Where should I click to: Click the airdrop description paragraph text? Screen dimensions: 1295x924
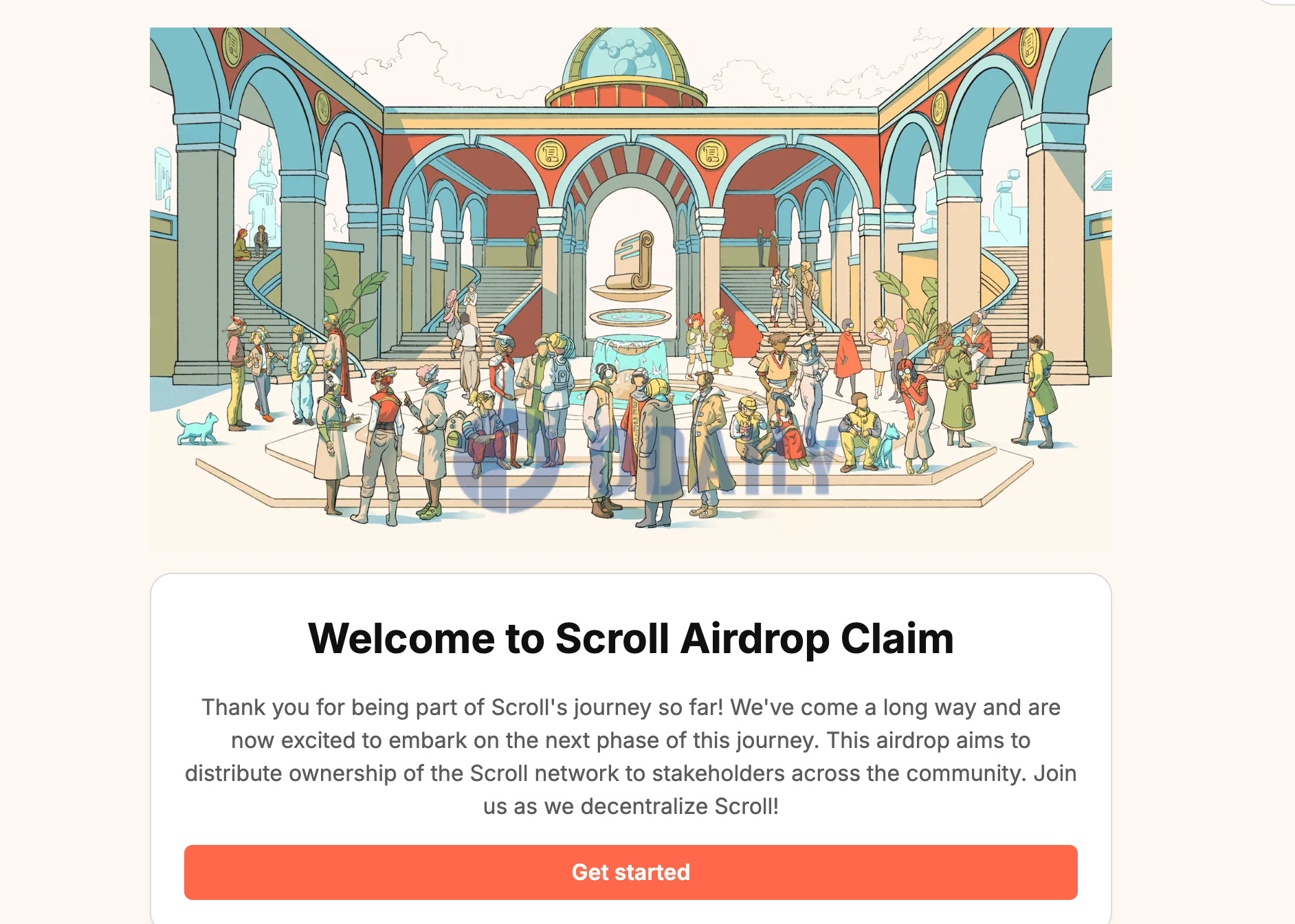pyautogui.click(x=630, y=756)
